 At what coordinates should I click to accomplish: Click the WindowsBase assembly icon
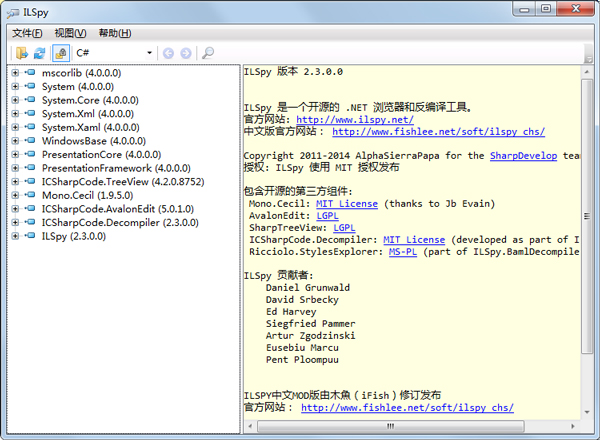click(30, 140)
